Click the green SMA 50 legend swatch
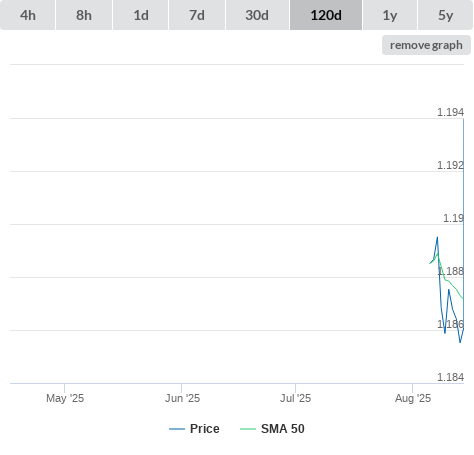This screenshot has width=474, height=455. (248, 429)
